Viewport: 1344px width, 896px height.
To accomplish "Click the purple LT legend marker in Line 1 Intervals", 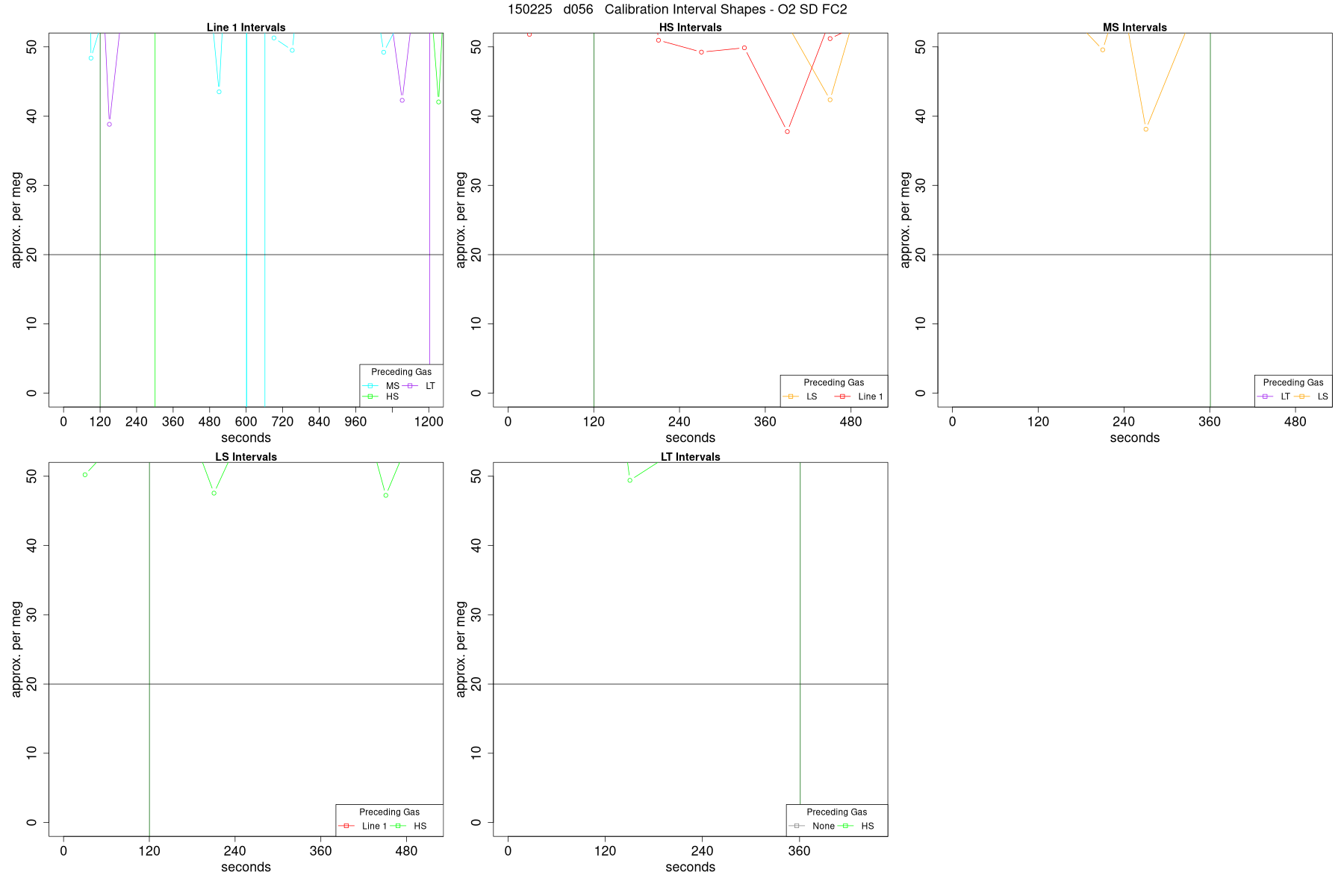I will click(410, 386).
